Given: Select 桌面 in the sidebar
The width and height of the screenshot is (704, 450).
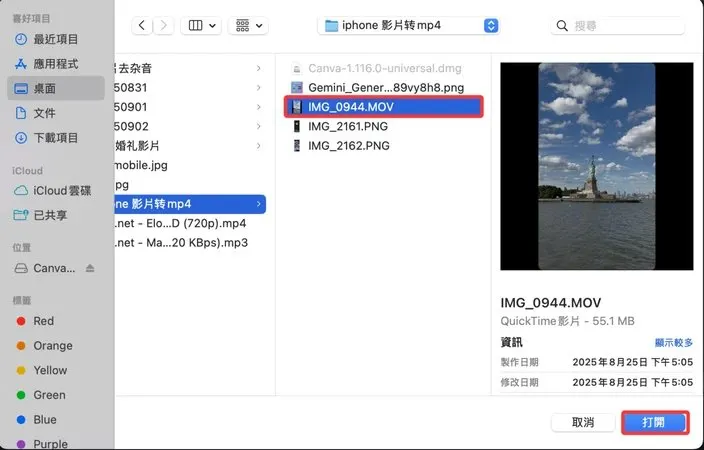Looking at the screenshot, I should (56, 88).
